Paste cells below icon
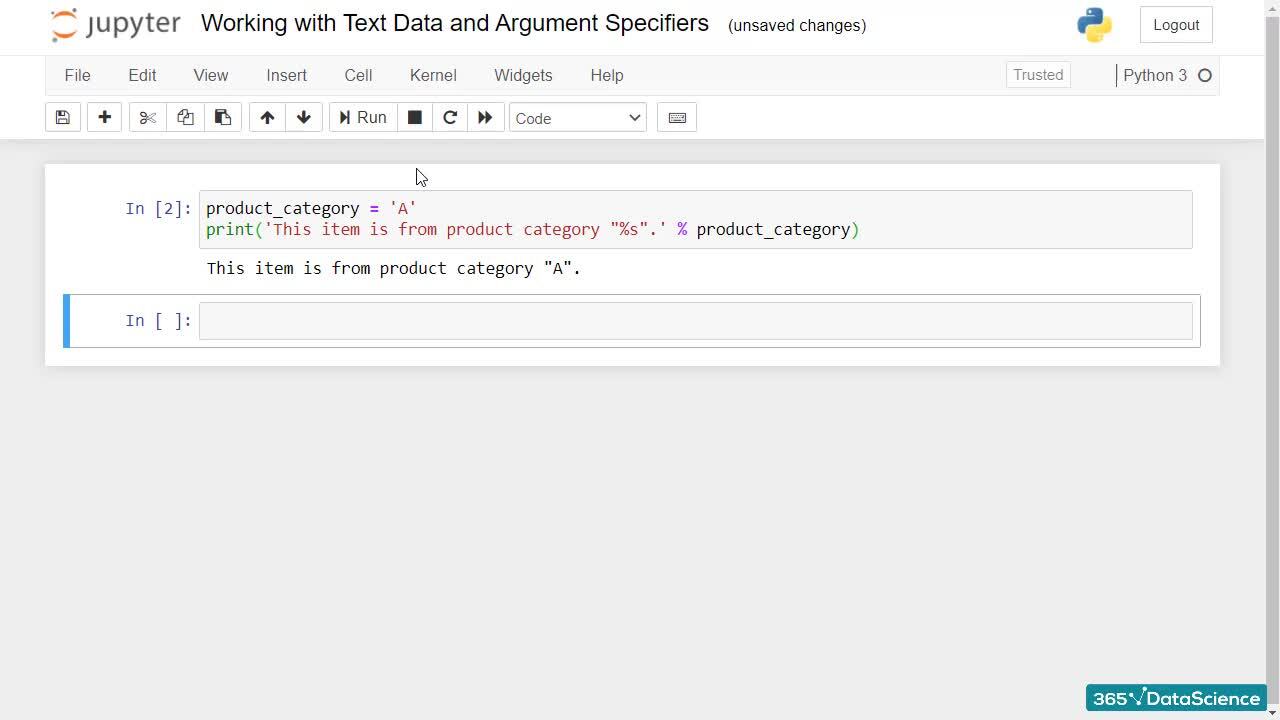 (x=223, y=118)
